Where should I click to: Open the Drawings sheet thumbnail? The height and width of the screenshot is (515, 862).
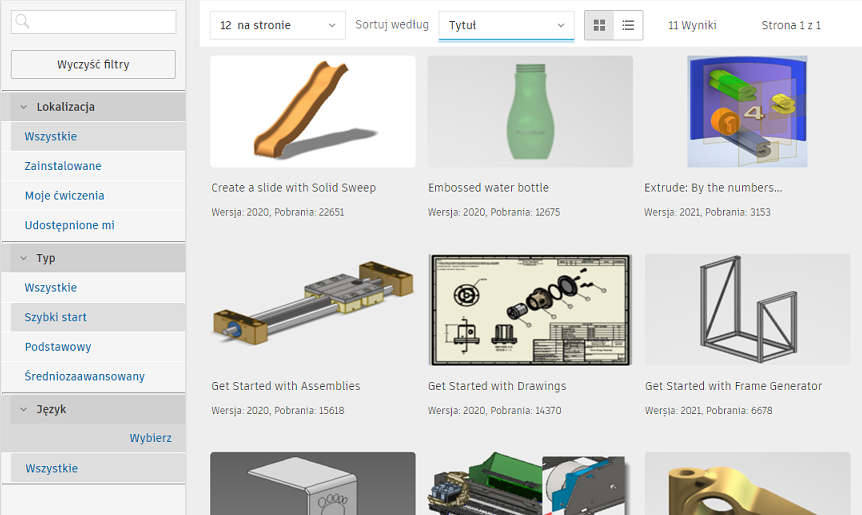pos(530,309)
